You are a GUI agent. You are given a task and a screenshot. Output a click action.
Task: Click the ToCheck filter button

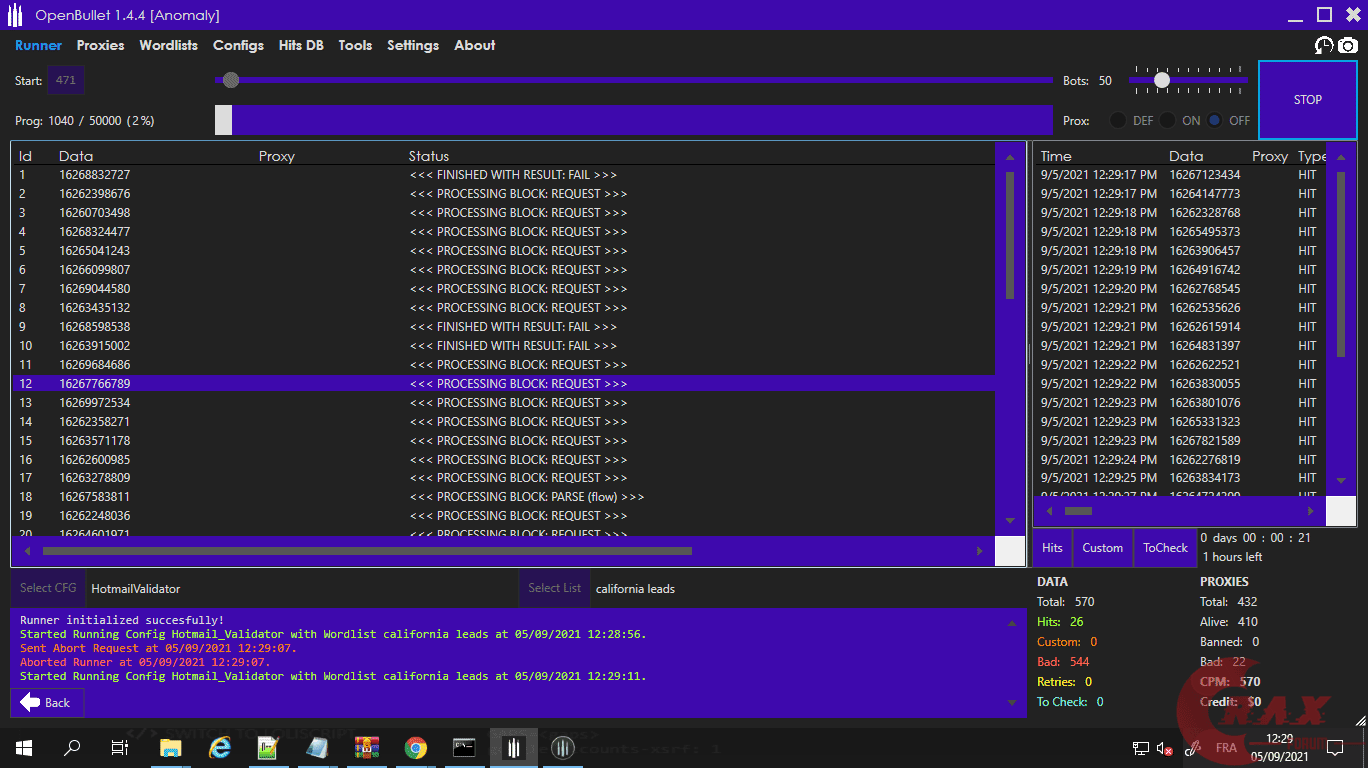1165,548
